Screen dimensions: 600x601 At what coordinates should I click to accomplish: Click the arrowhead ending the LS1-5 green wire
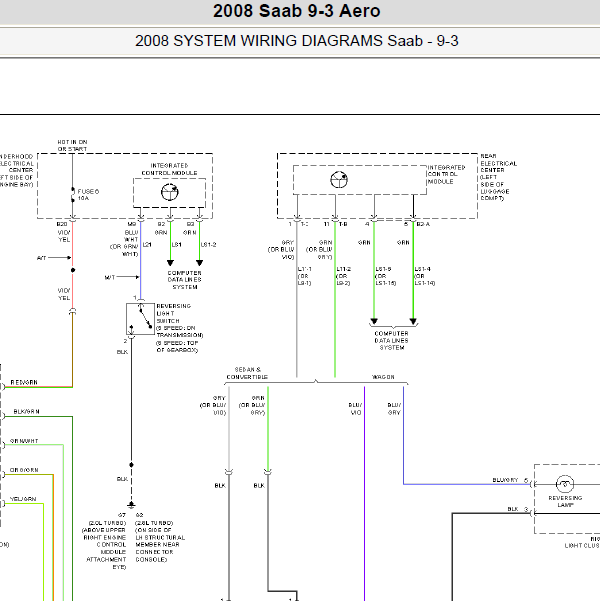[374, 321]
